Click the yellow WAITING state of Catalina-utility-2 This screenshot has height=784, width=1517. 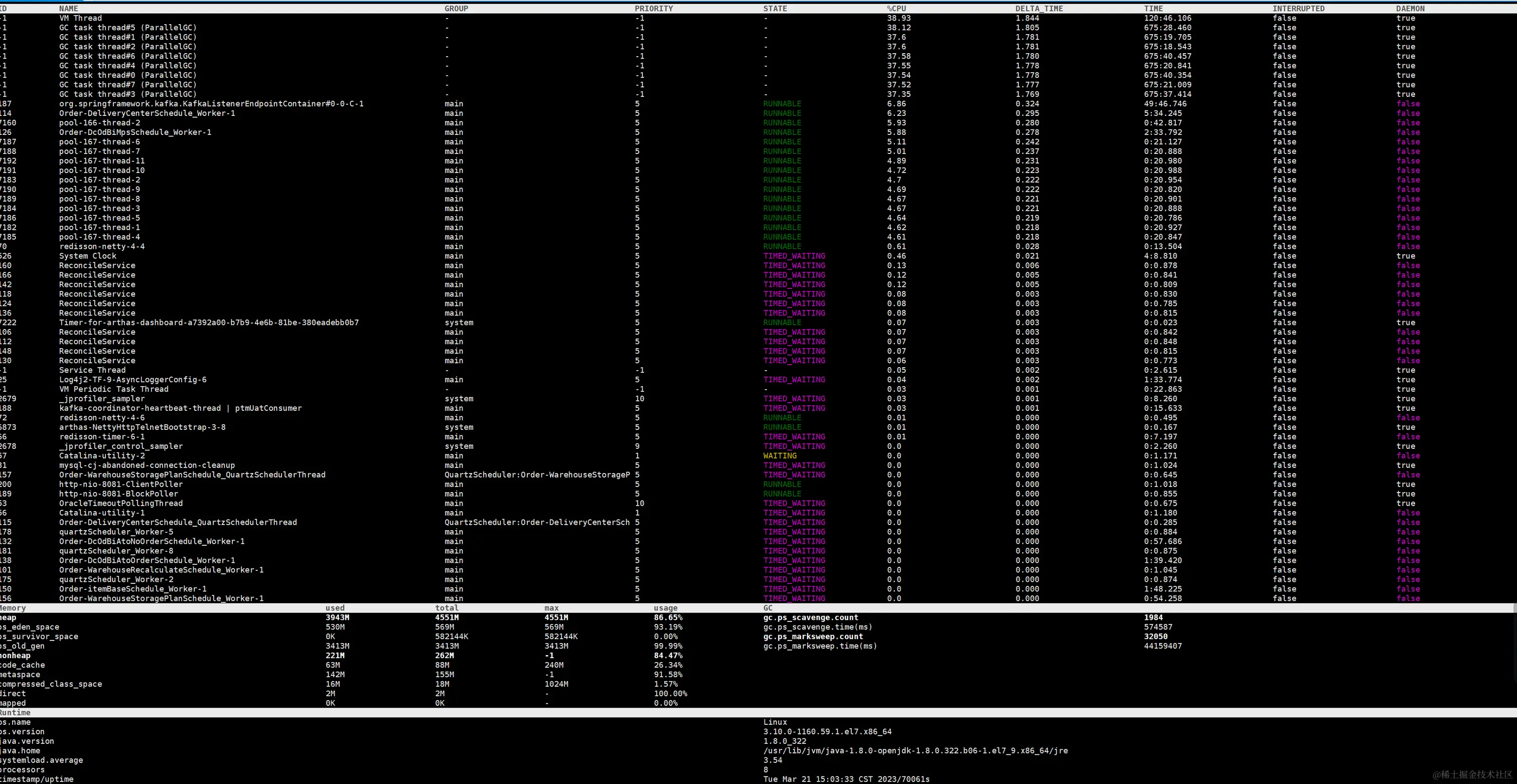[x=779, y=456]
